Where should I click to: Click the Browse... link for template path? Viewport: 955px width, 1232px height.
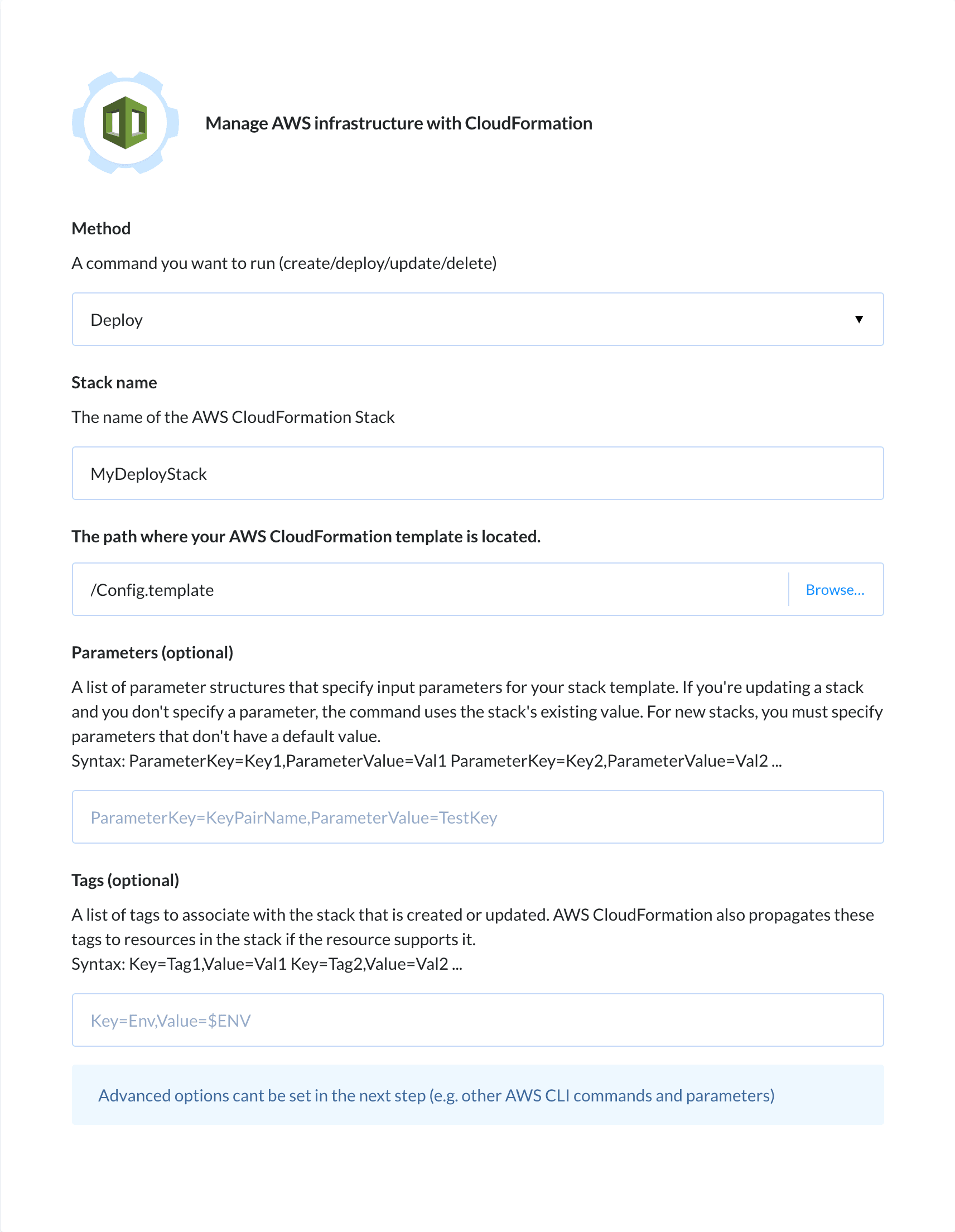835,589
